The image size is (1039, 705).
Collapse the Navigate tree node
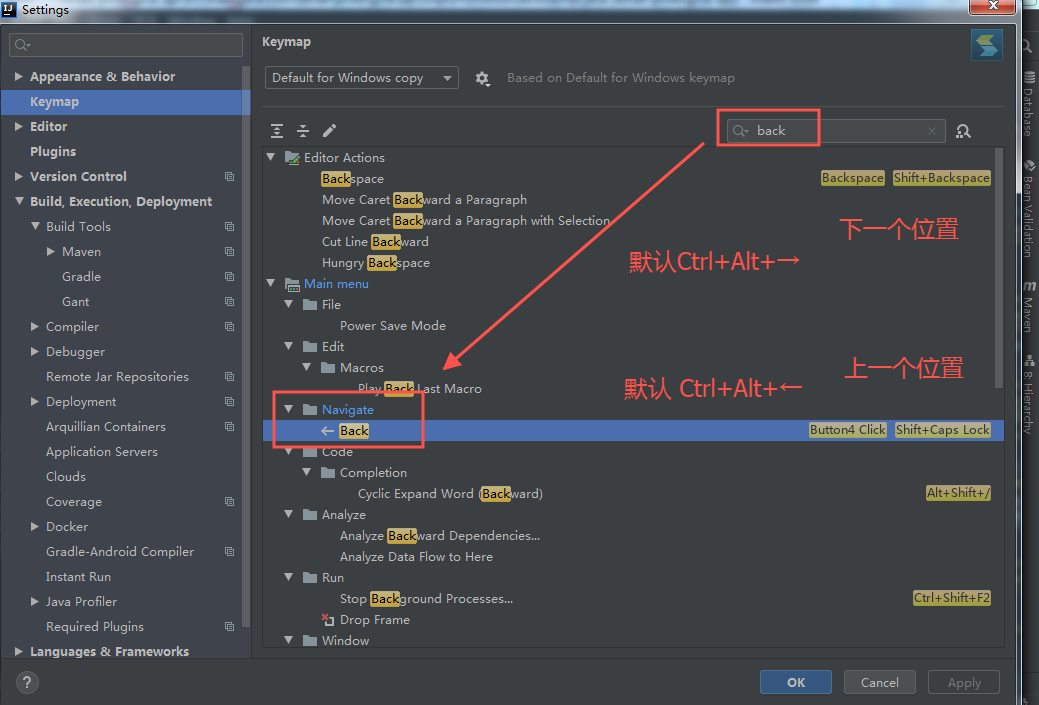point(289,409)
